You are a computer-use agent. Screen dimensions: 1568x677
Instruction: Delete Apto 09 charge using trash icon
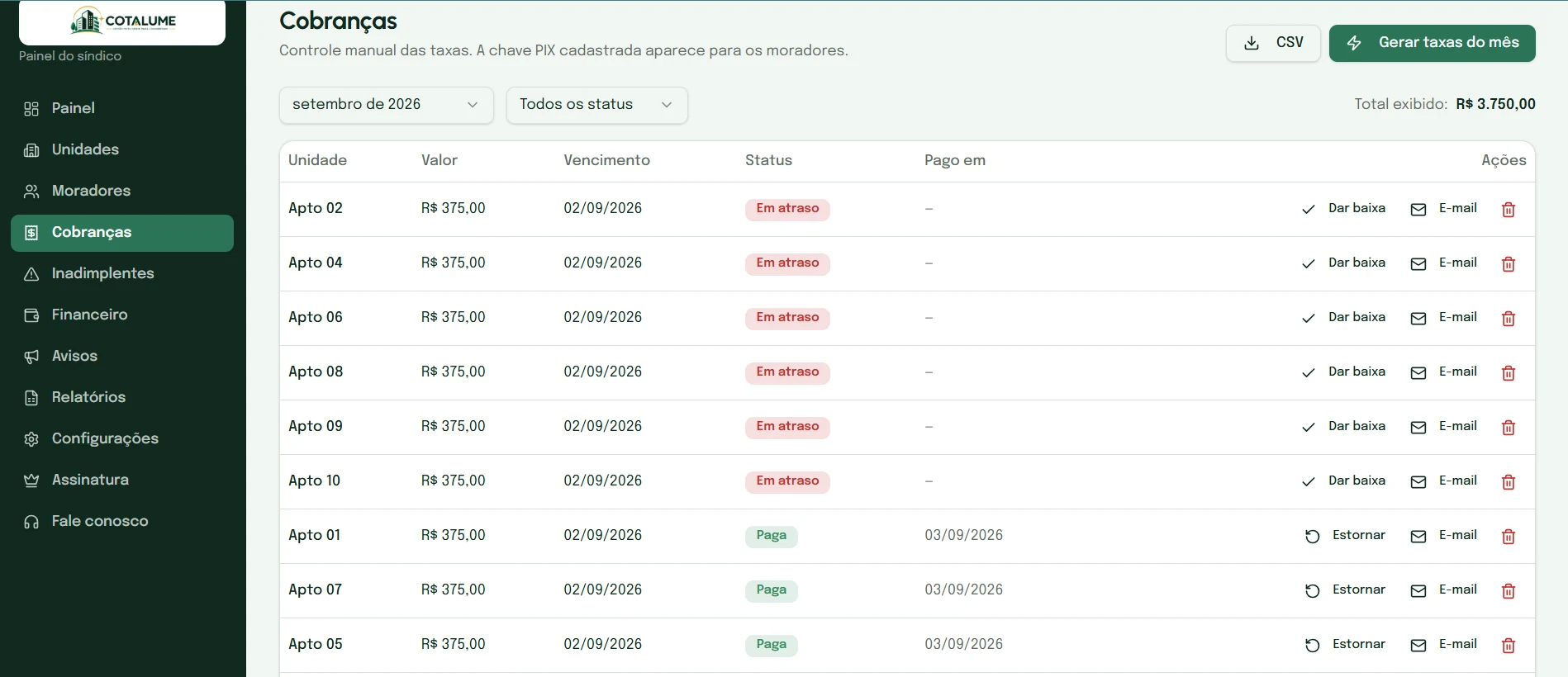1508,428
